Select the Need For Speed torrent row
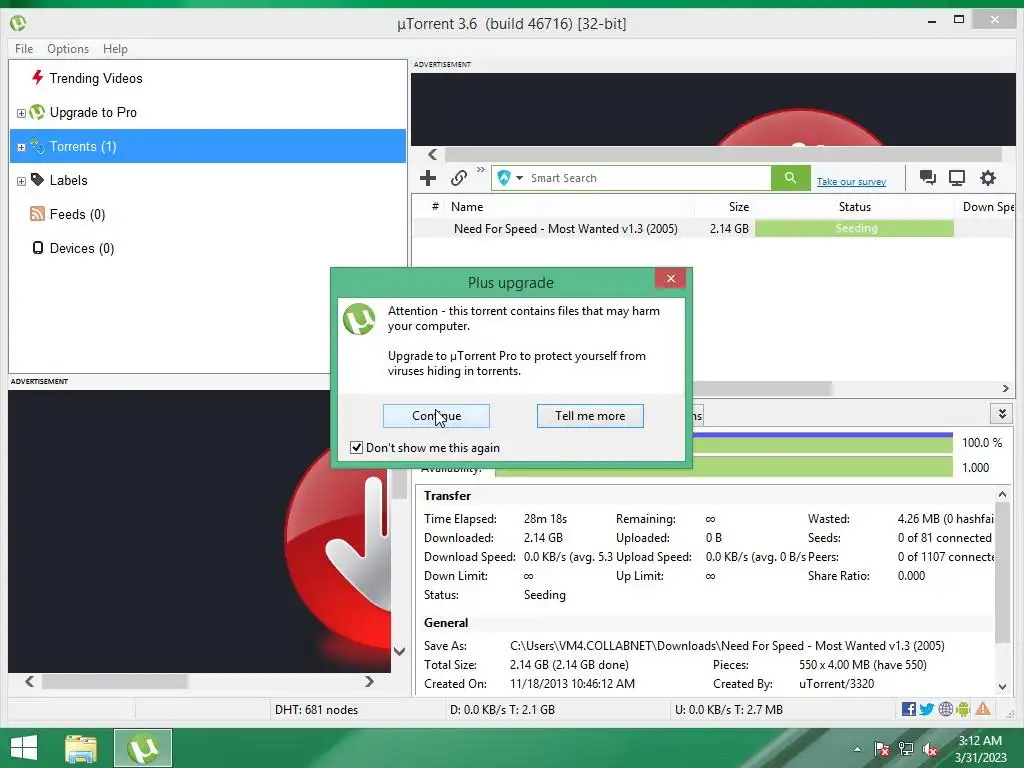The height and width of the screenshot is (768, 1024). pyautogui.click(x=714, y=229)
